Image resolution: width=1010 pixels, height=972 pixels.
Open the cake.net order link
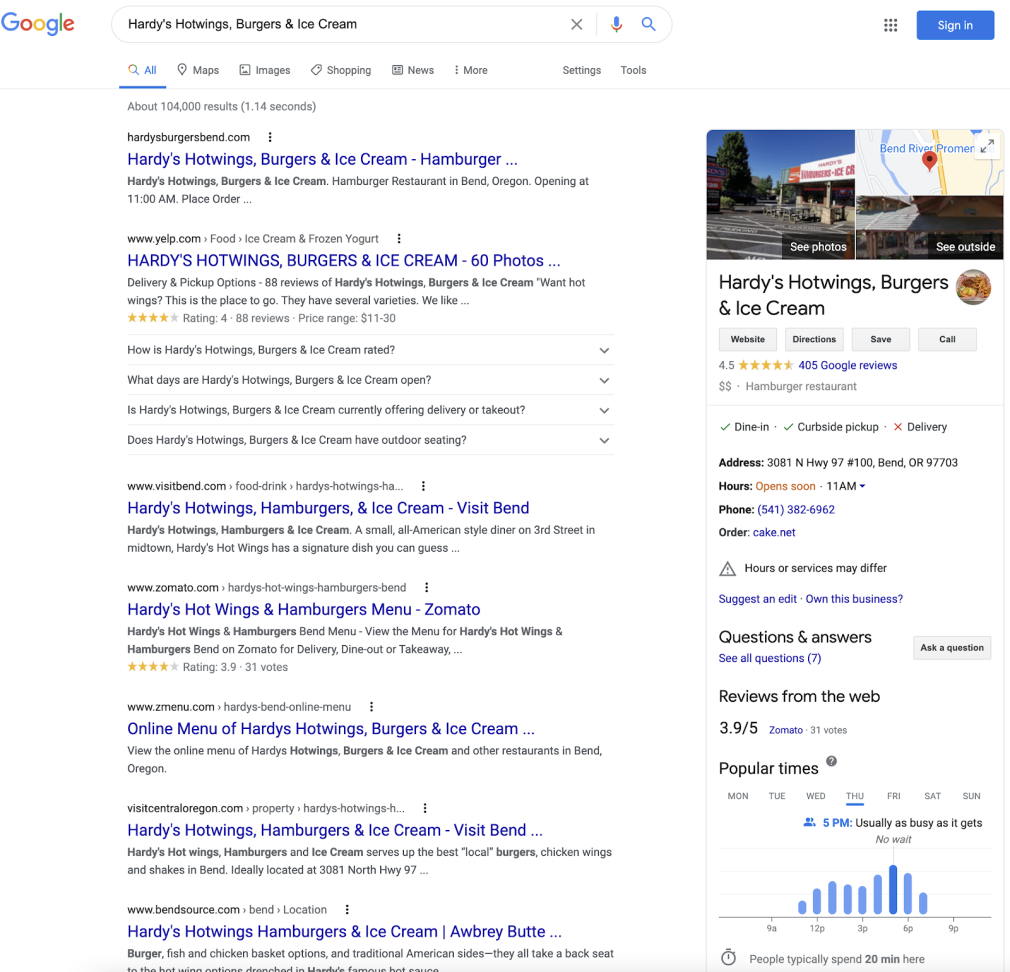pyautogui.click(x=774, y=533)
